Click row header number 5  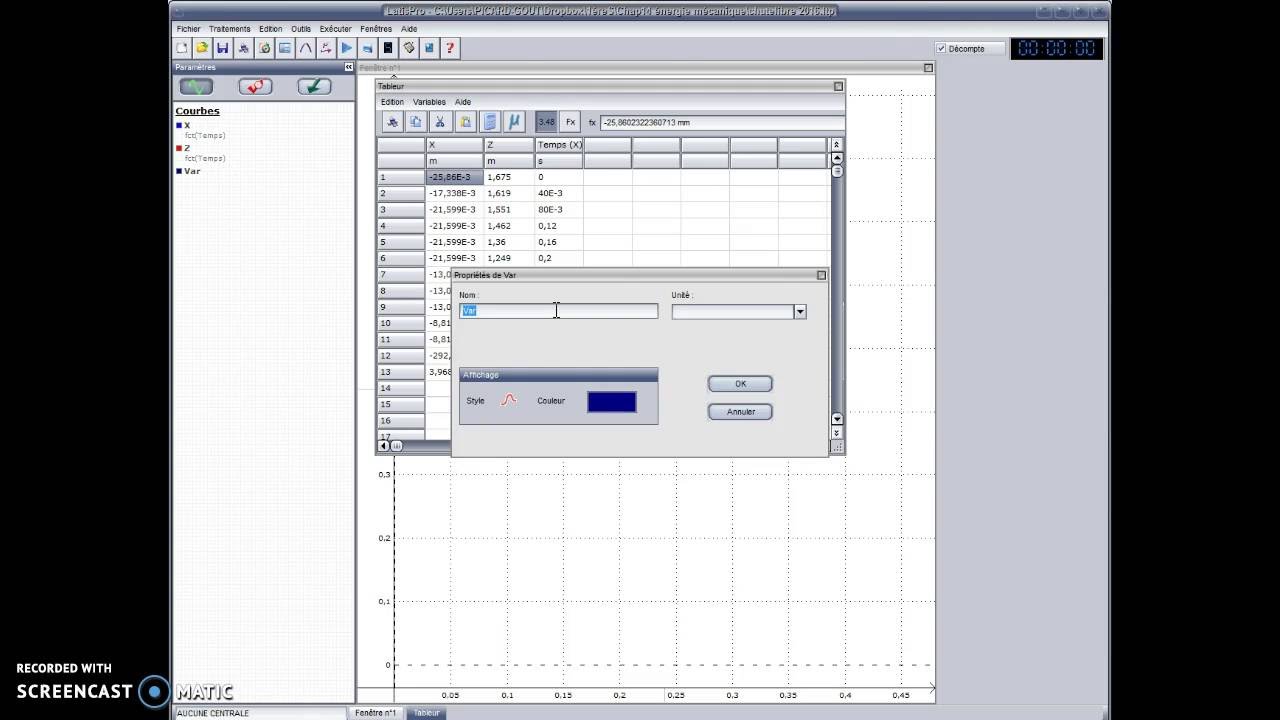400,242
